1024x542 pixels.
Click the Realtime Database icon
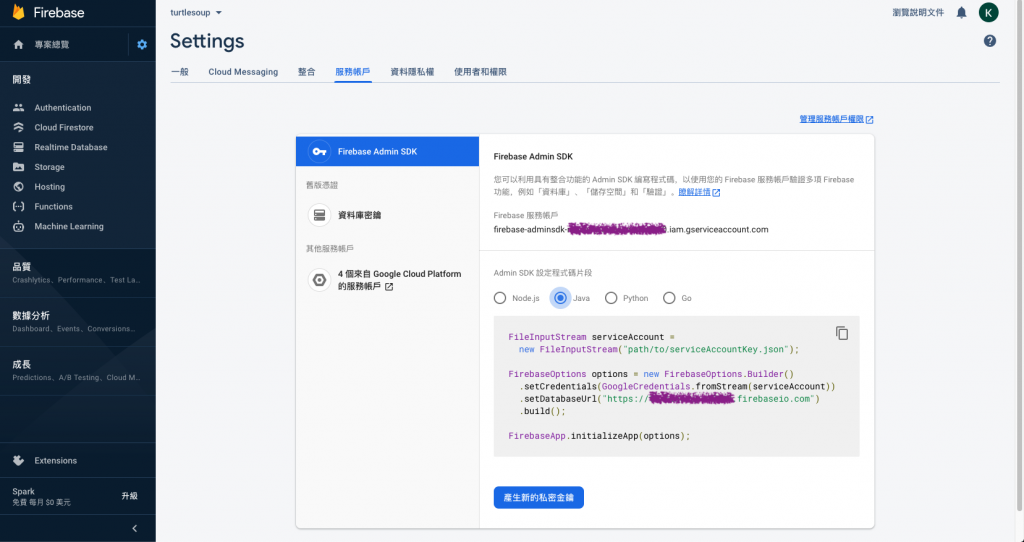18,147
